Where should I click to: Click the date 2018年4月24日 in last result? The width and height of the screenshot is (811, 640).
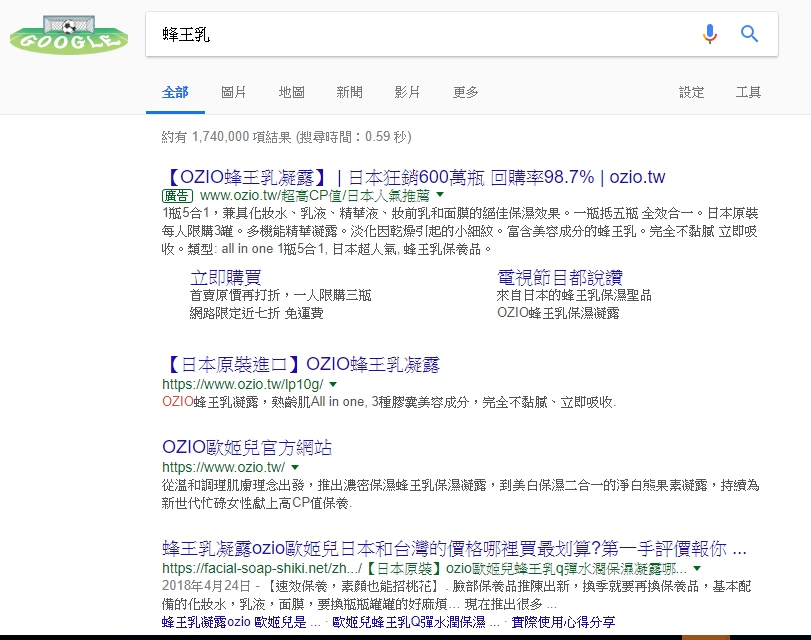pos(206,586)
